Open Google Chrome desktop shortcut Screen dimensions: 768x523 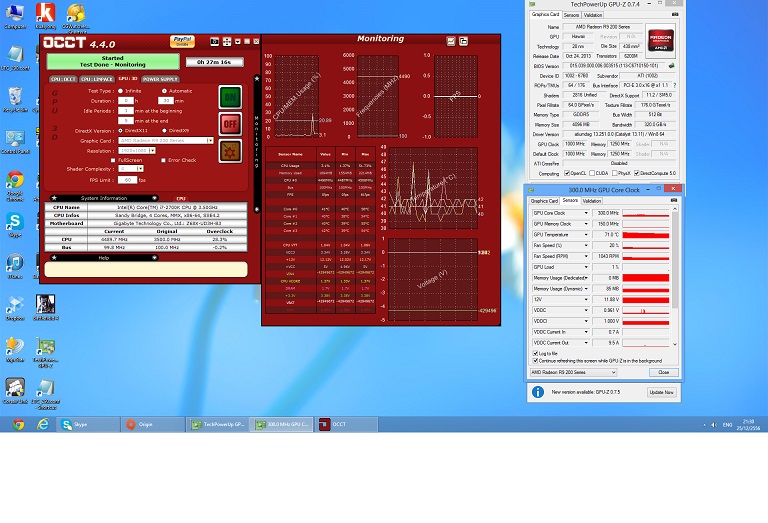15,186
